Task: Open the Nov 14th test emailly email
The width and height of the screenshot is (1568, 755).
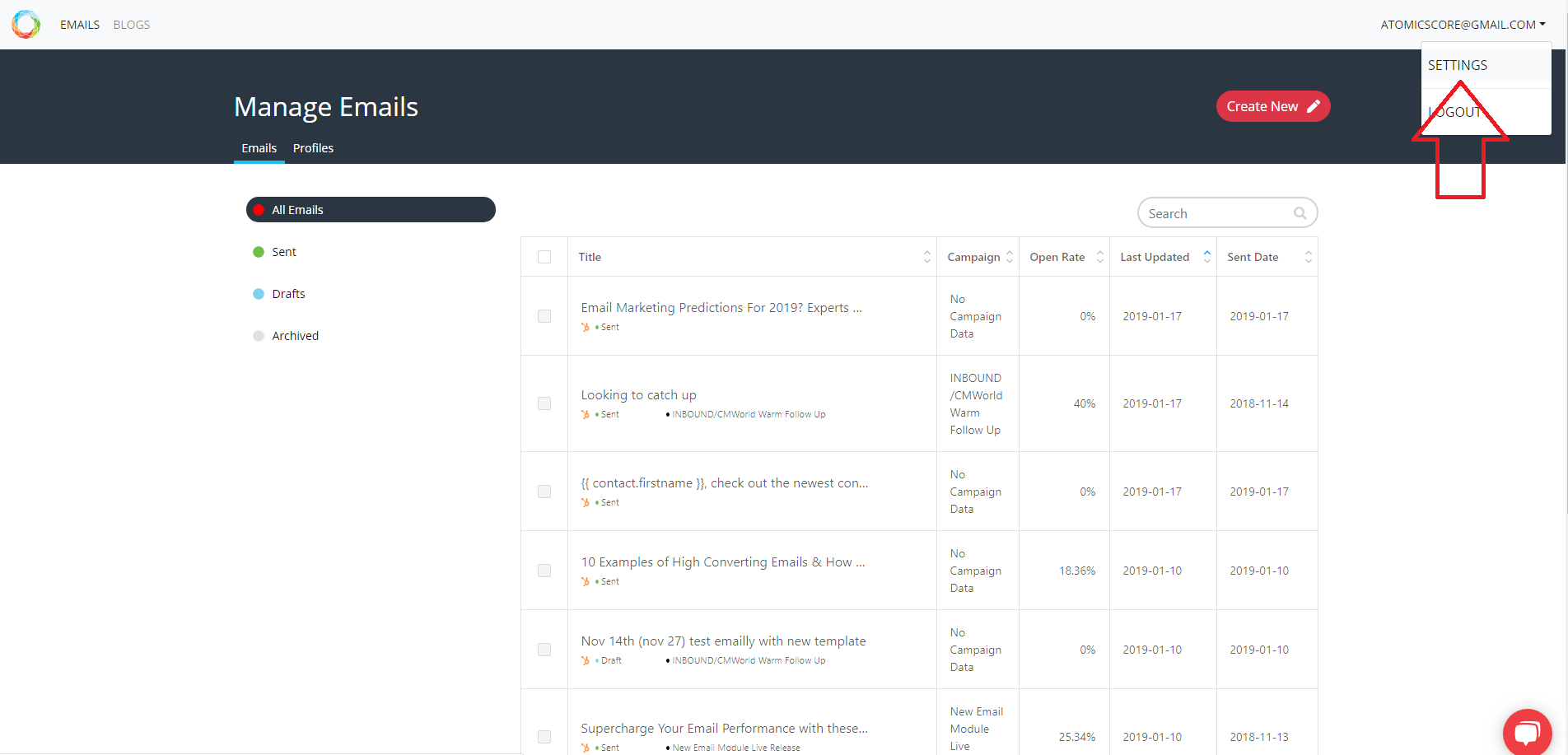Action: [723, 641]
